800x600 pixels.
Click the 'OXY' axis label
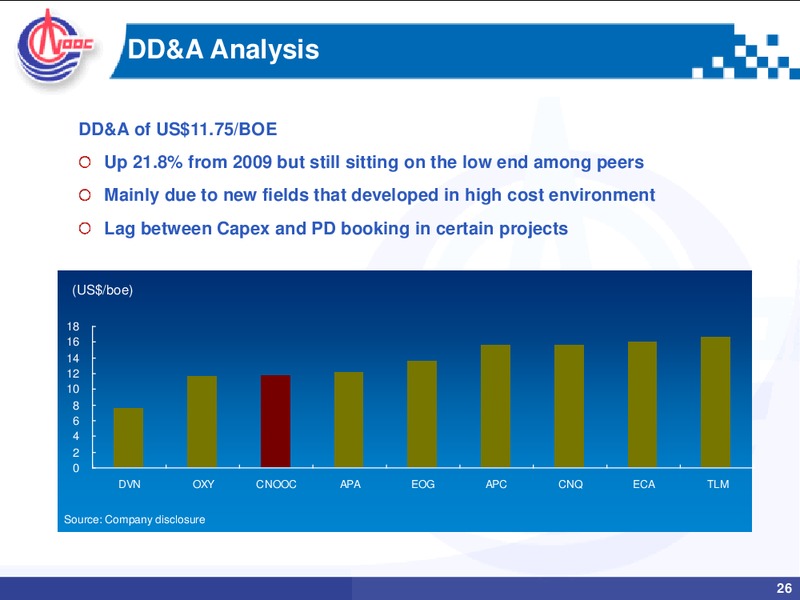203,484
